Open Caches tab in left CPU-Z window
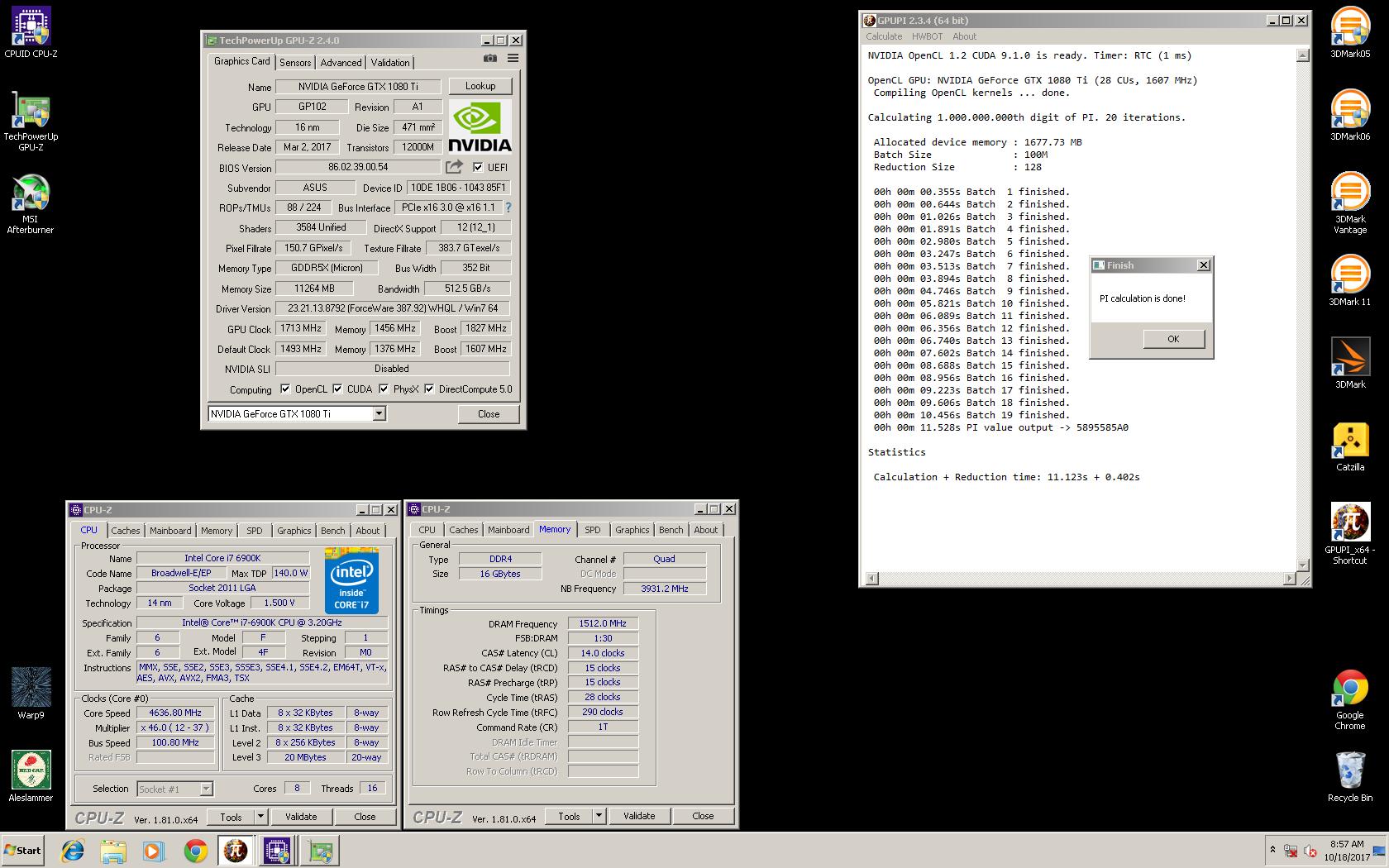Image resolution: width=1389 pixels, height=868 pixels. pos(126,531)
